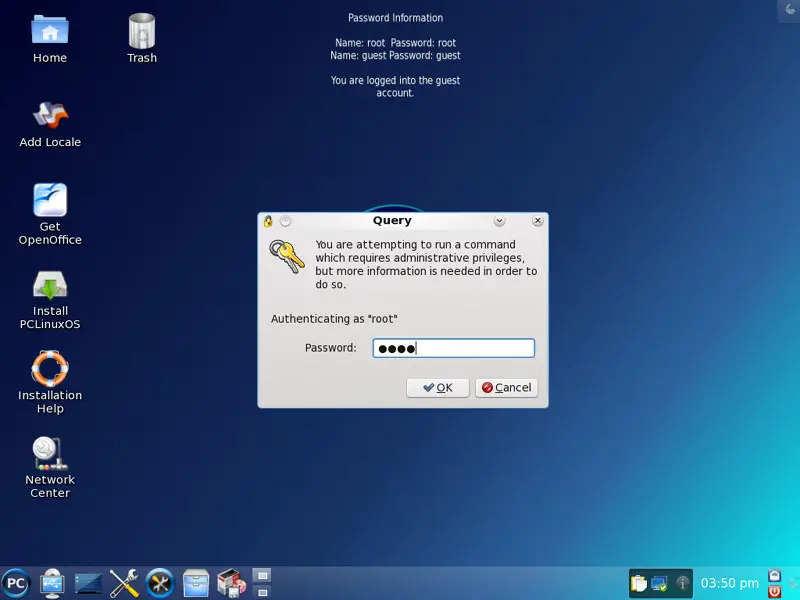The image size is (800, 600).
Task: Confirm the password with OK
Action: pyautogui.click(x=437, y=388)
